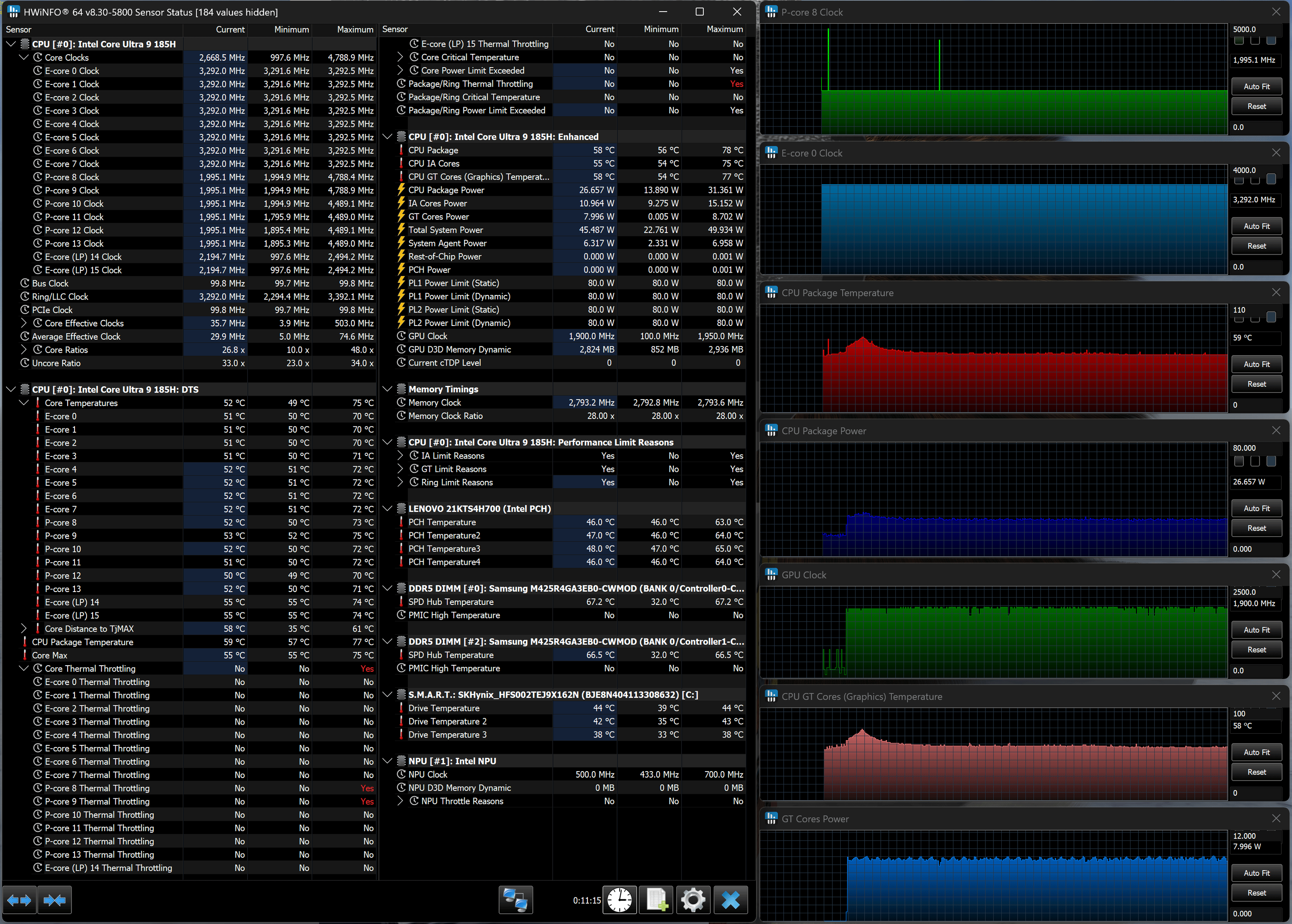Close the GPU Clock graph window
1292x924 pixels.
1276,575
